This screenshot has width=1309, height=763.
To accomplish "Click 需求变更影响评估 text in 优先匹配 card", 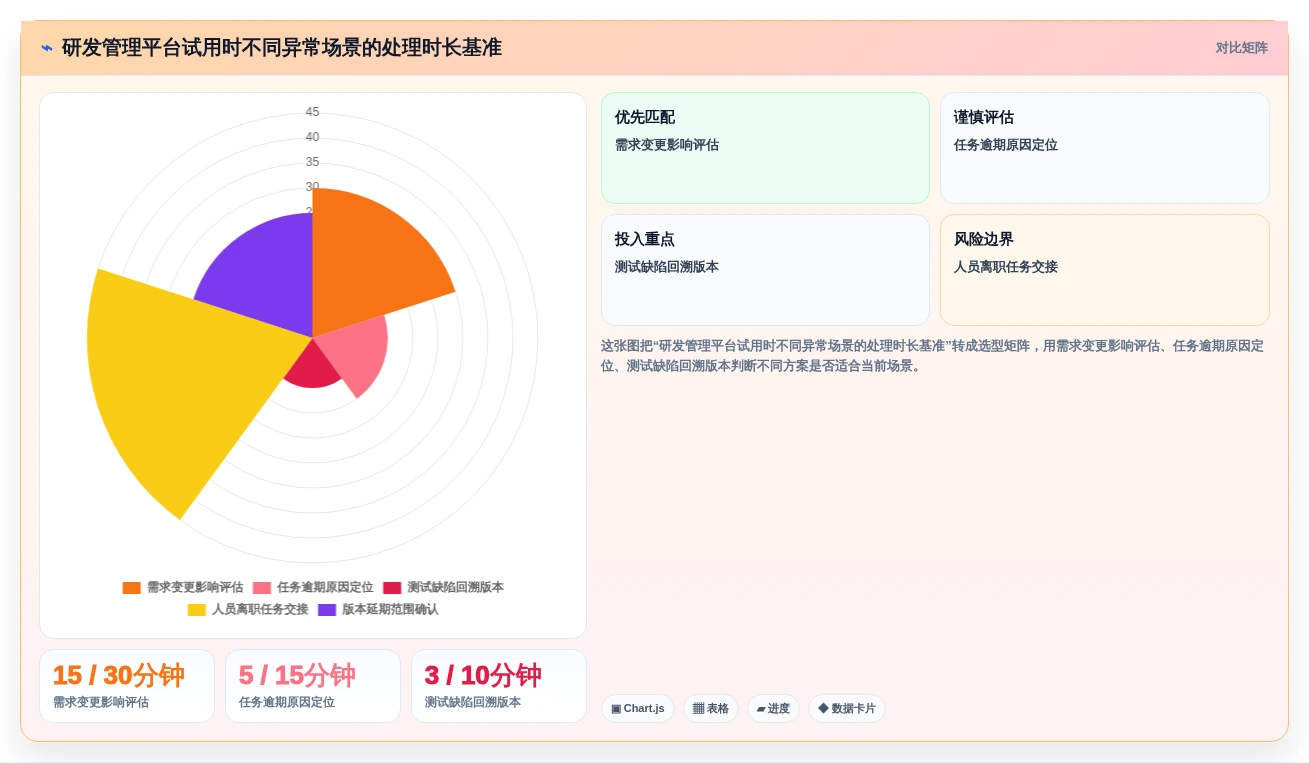I will click(x=667, y=145).
